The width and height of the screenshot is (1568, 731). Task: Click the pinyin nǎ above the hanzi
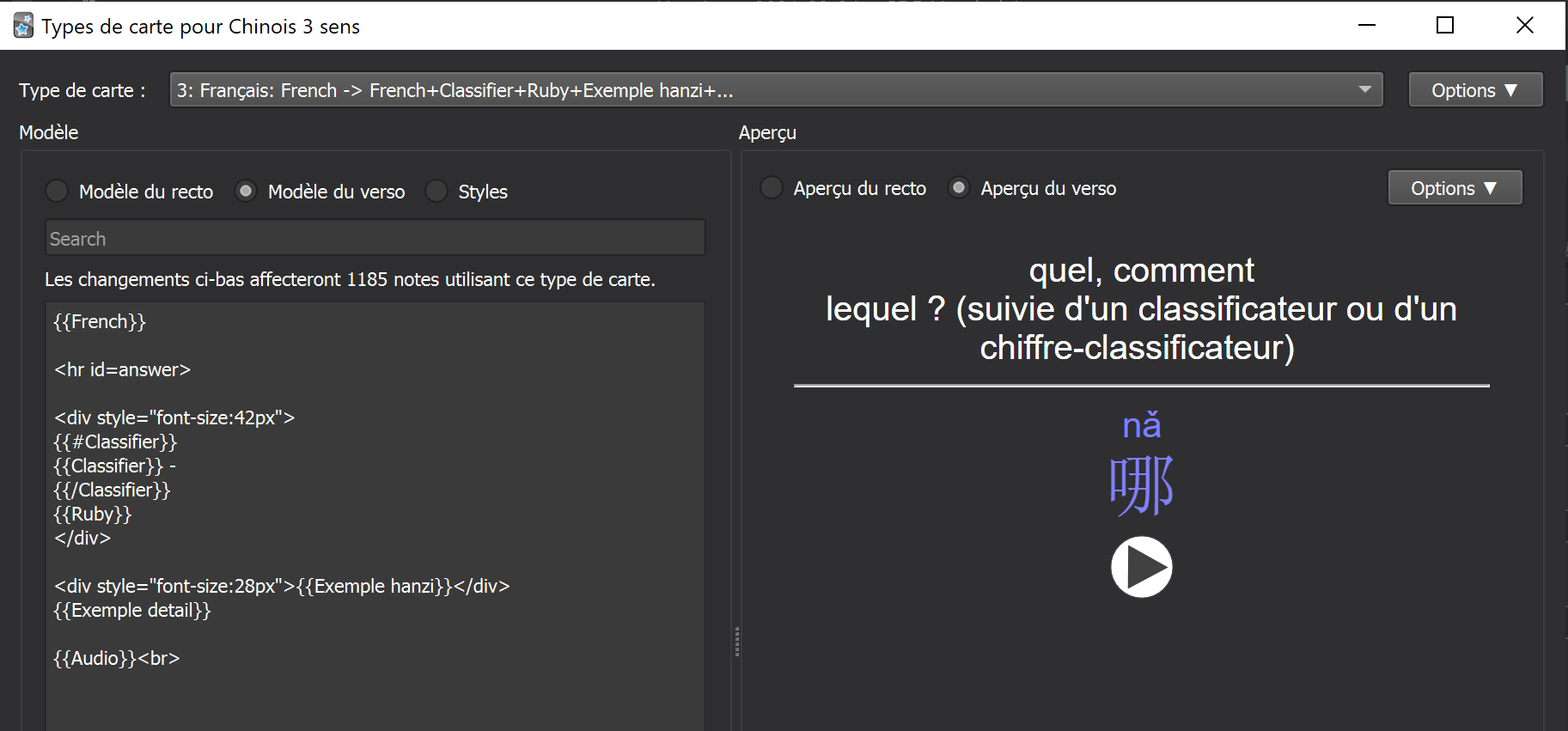coord(1141,426)
